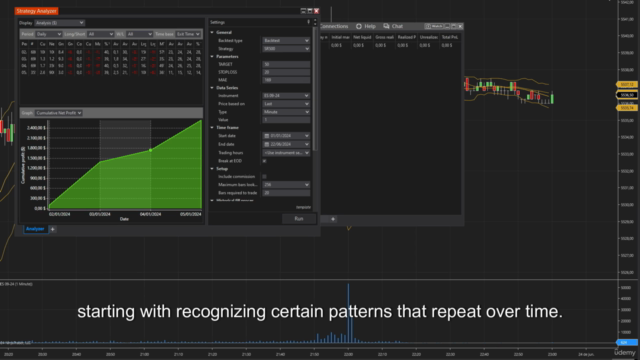
Task: Click the pin icon in Settings header
Action: (x=309, y=22)
